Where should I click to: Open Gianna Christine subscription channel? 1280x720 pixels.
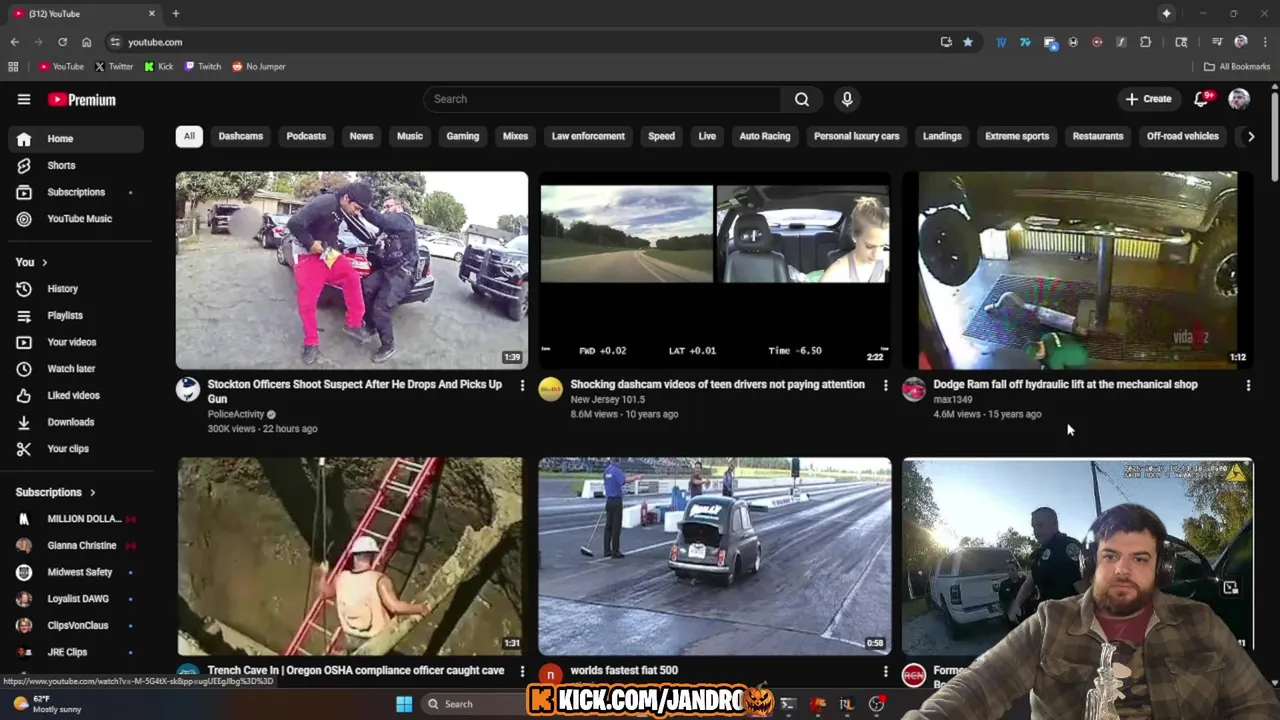pyautogui.click(x=76, y=545)
